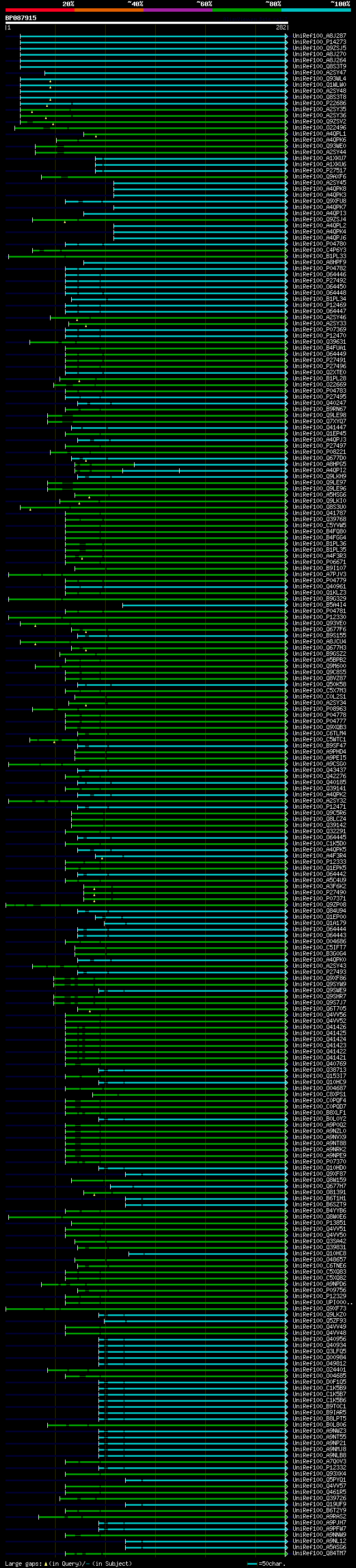Click the =50char. scale legend
Screen dimensions: 356x1568
(x=267, y=1563)
